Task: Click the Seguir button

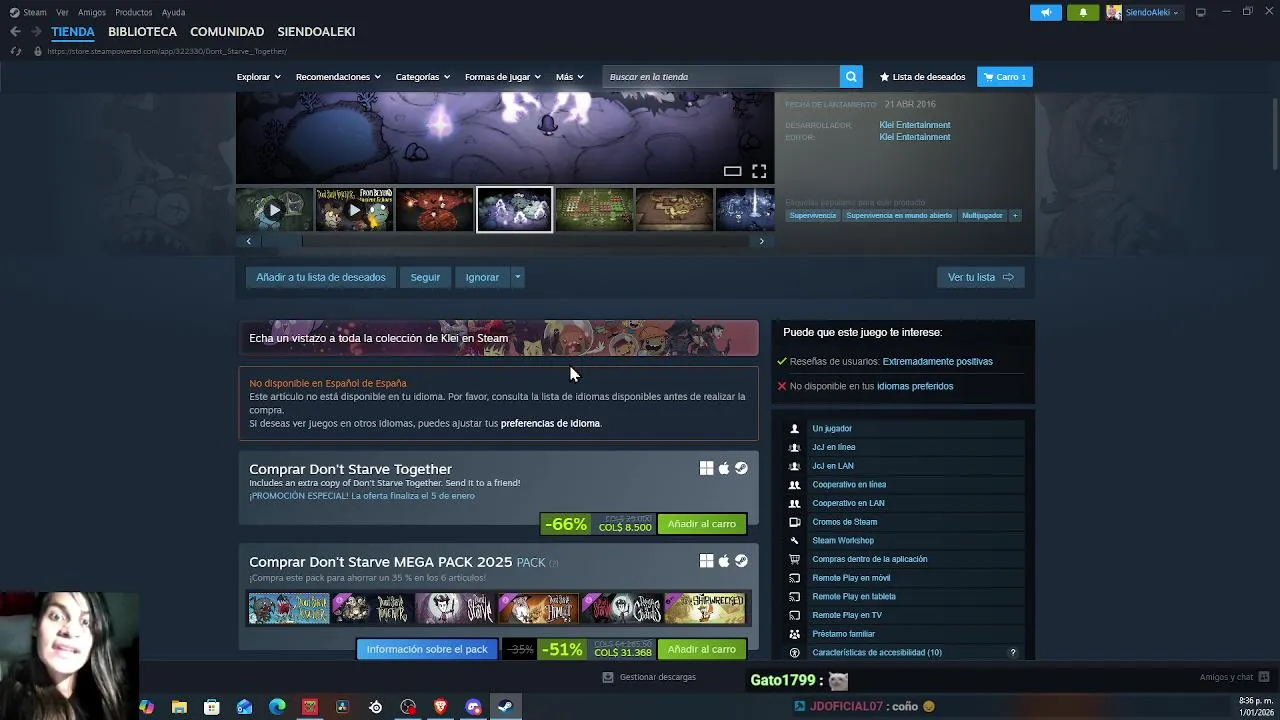Action: click(x=425, y=277)
